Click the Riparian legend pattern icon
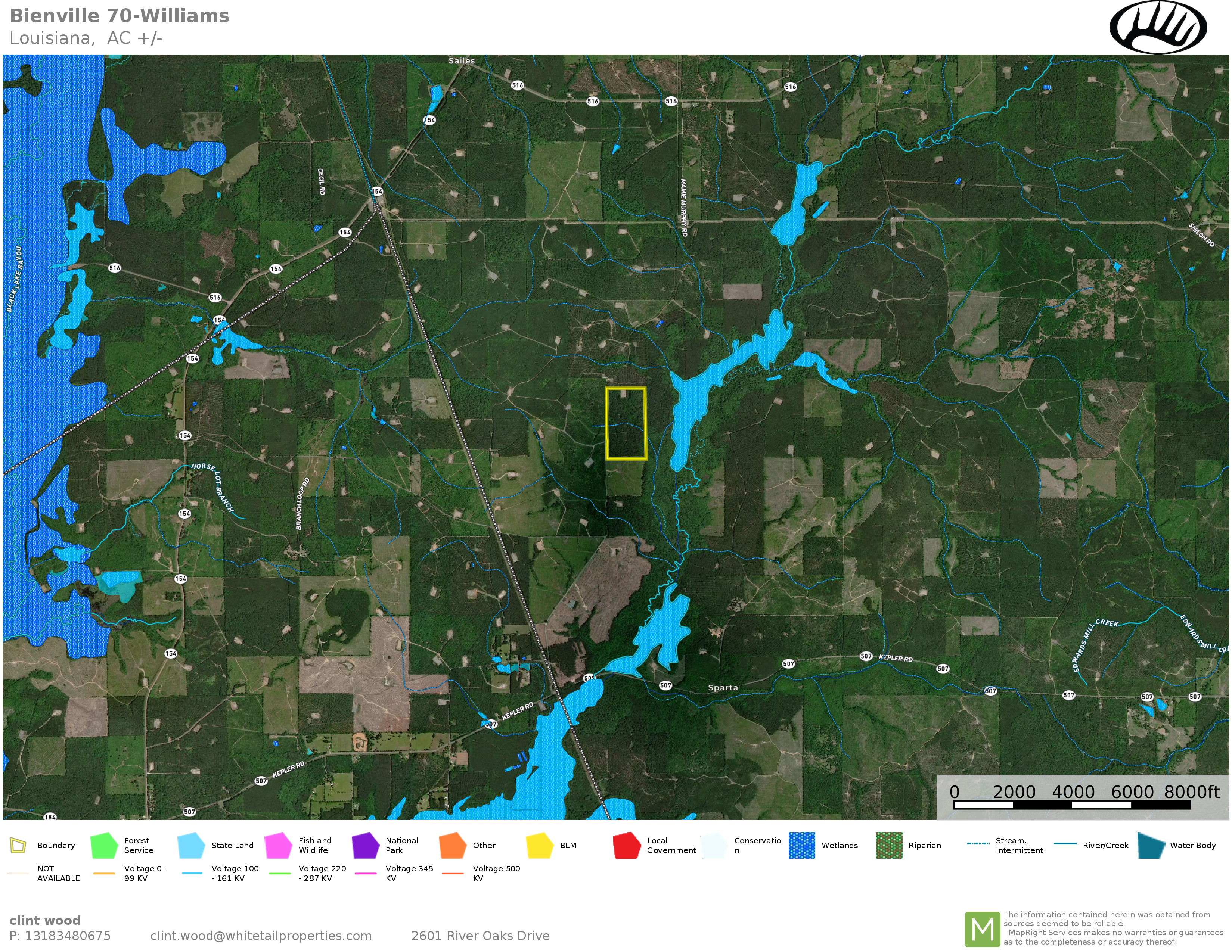This screenshot has height=952, width=1232. click(889, 845)
